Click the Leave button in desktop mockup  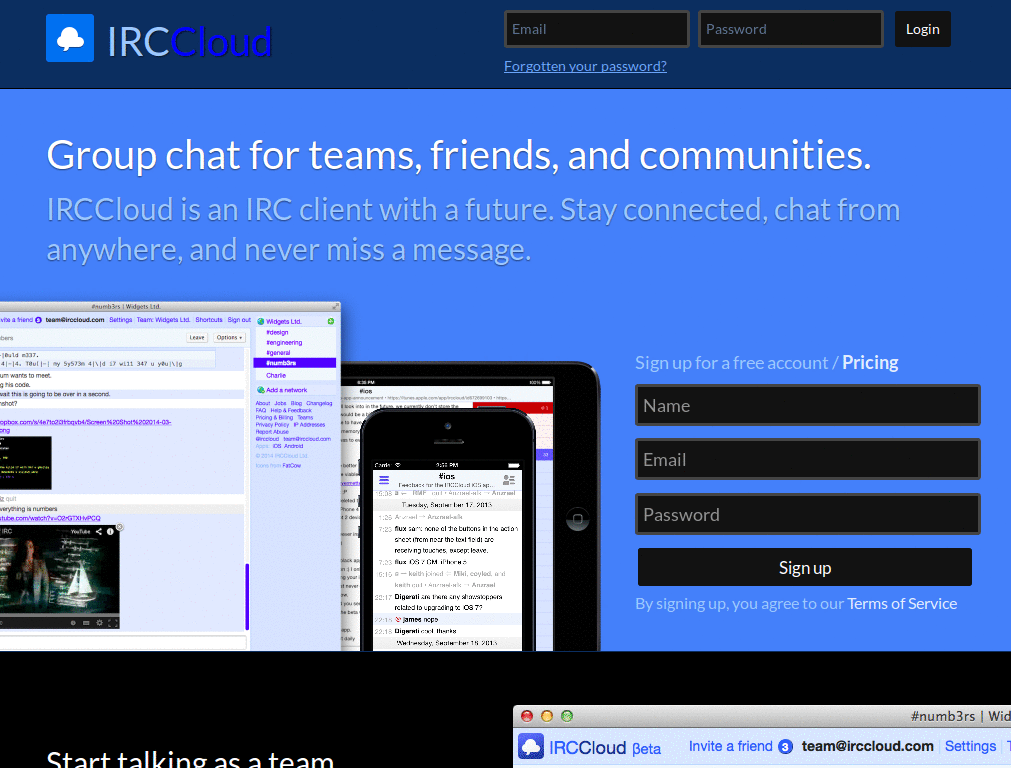click(x=197, y=338)
